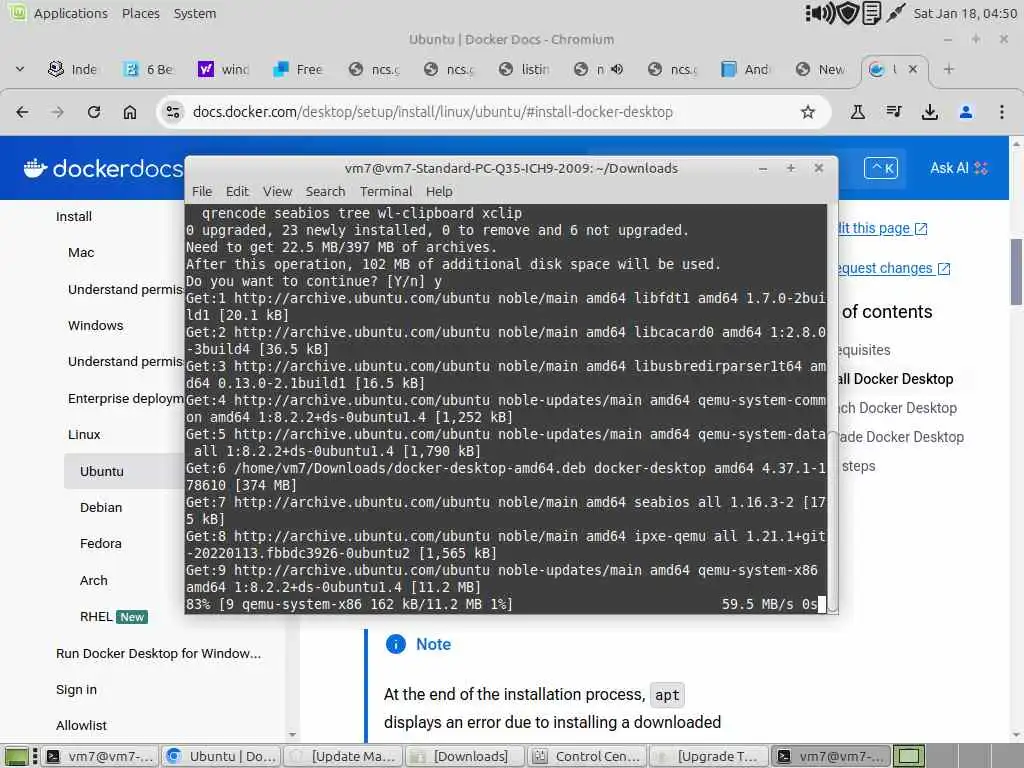Open Downloads window from taskbar

(x=465, y=756)
